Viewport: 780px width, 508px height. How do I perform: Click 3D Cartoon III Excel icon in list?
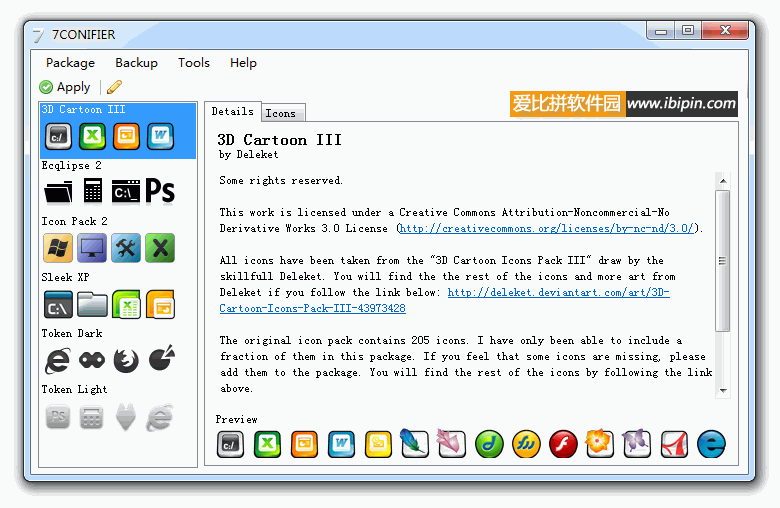coord(93,136)
